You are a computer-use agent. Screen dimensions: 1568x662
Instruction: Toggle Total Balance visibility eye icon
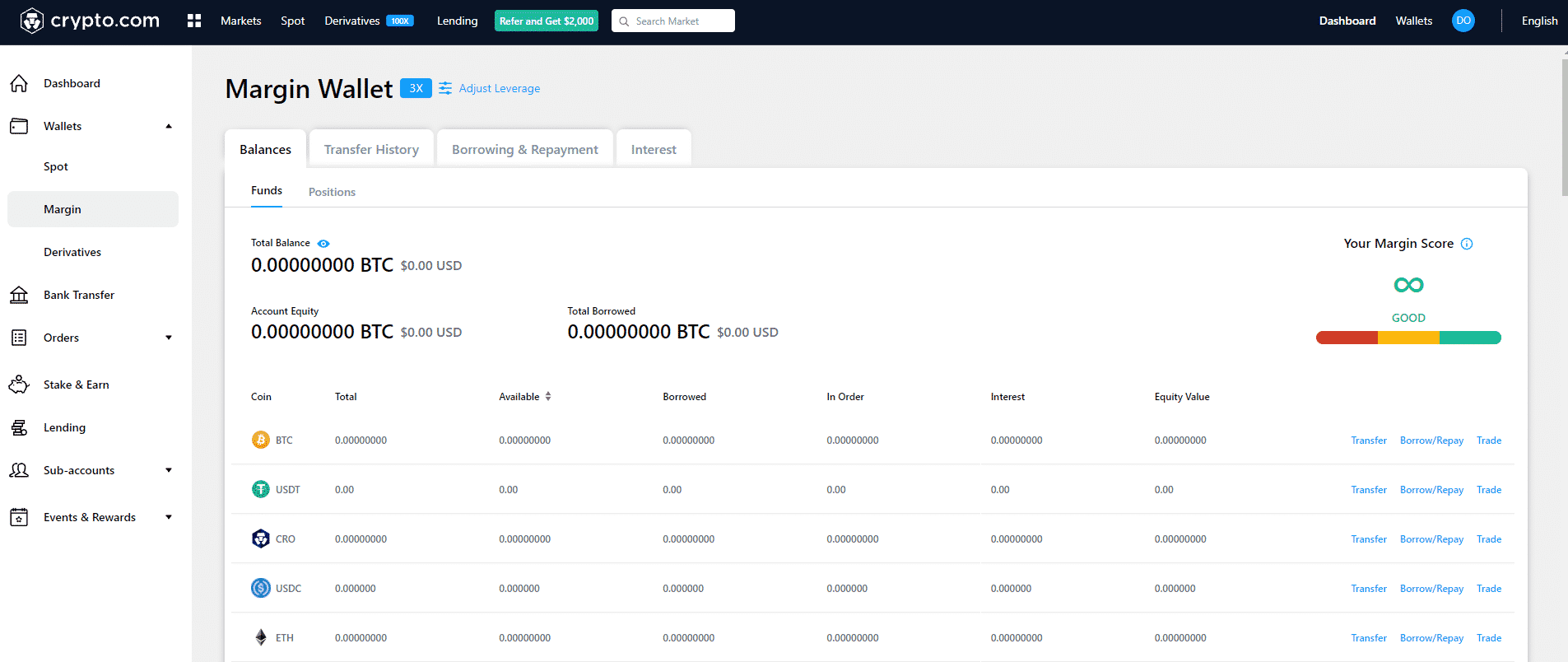[x=323, y=244]
